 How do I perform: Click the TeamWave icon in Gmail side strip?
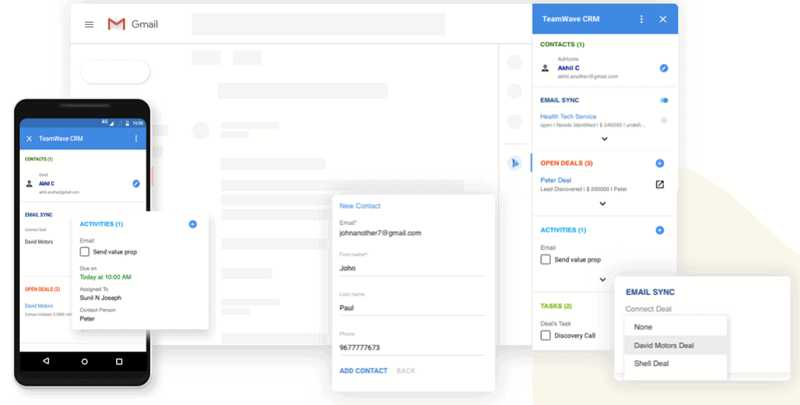[x=515, y=163]
